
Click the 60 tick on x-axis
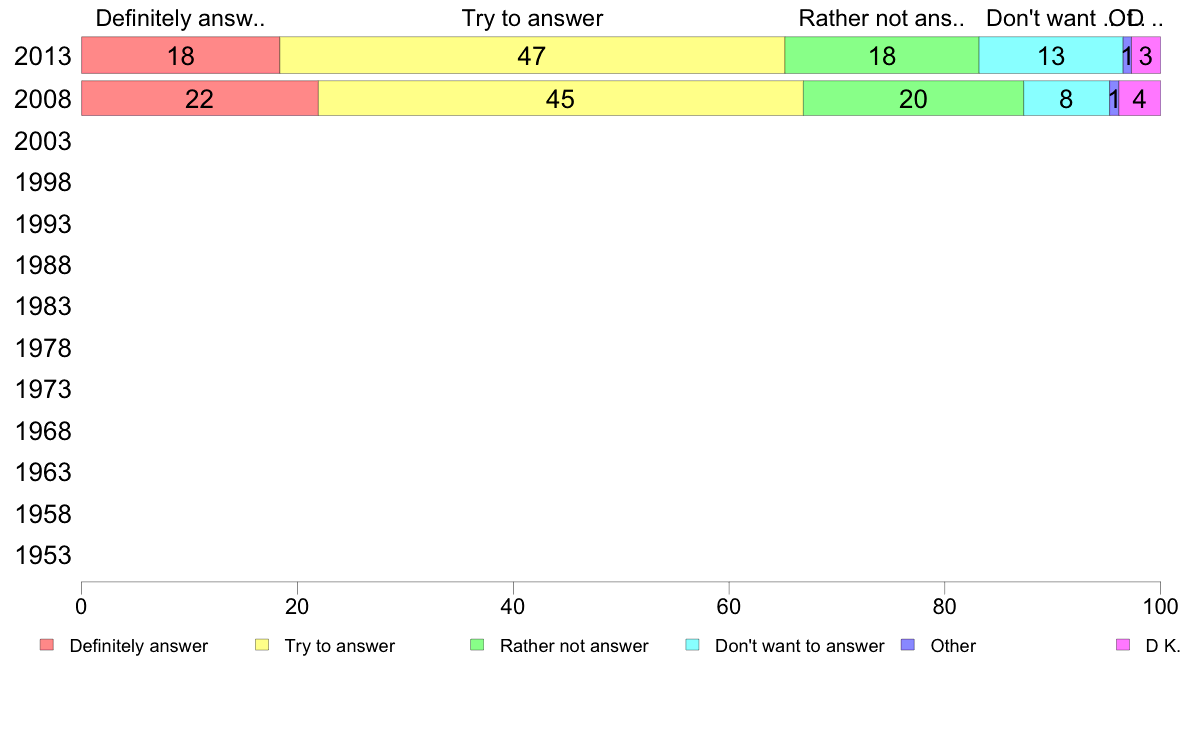click(x=728, y=606)
